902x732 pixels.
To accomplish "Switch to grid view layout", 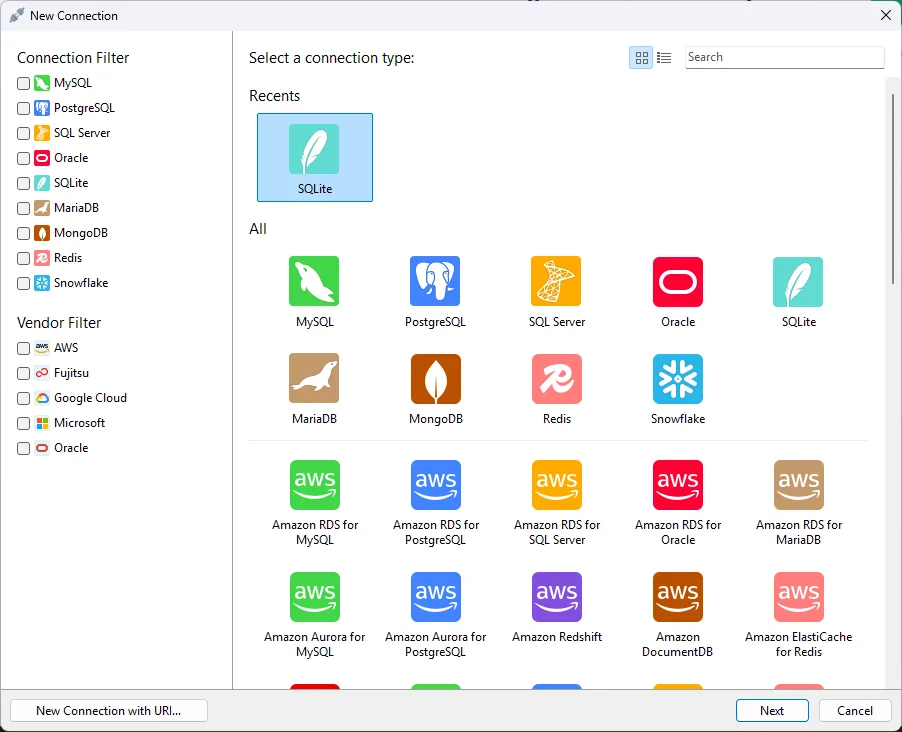I will point(641,58).
